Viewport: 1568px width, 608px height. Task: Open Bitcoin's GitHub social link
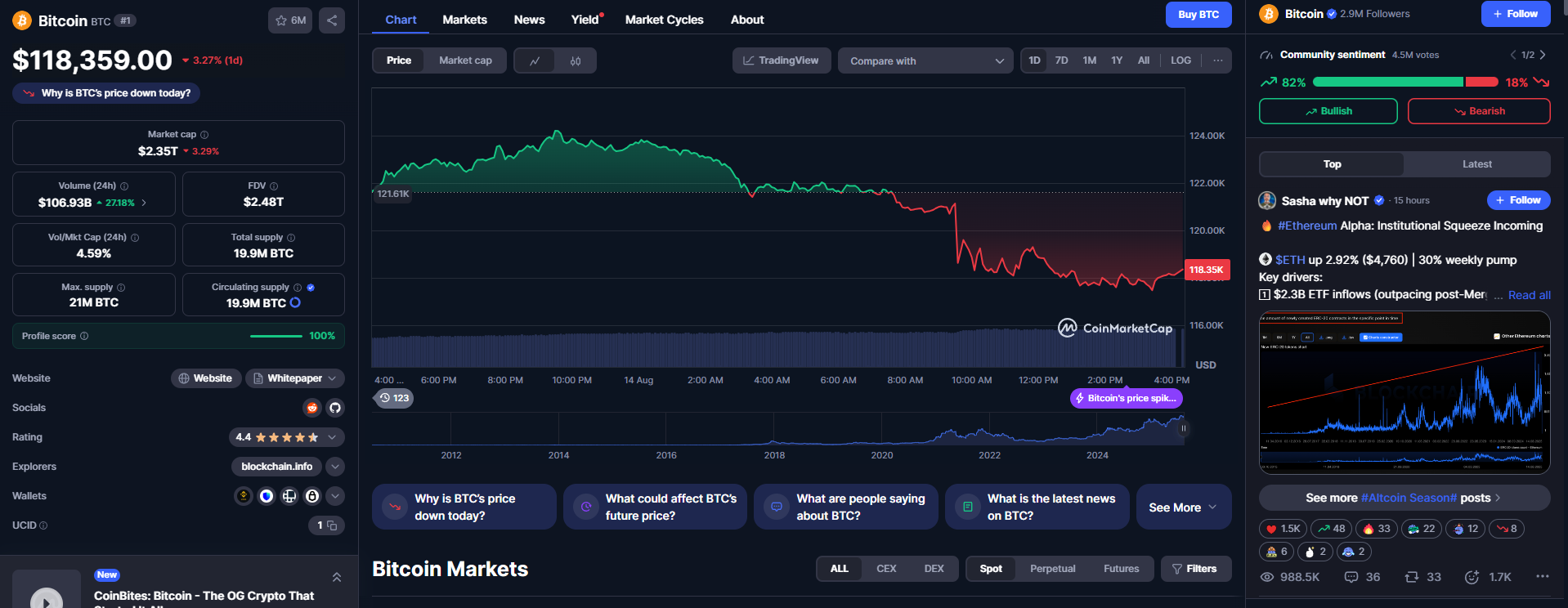(335, 408)
